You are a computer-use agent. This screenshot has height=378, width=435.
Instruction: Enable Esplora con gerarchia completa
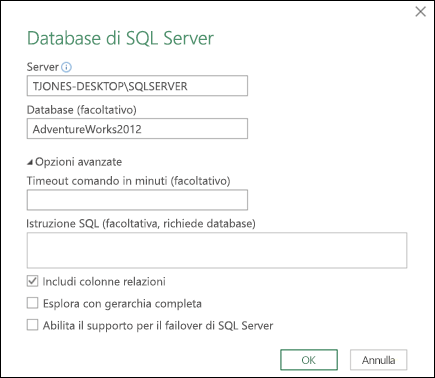[x=32, y=303]
